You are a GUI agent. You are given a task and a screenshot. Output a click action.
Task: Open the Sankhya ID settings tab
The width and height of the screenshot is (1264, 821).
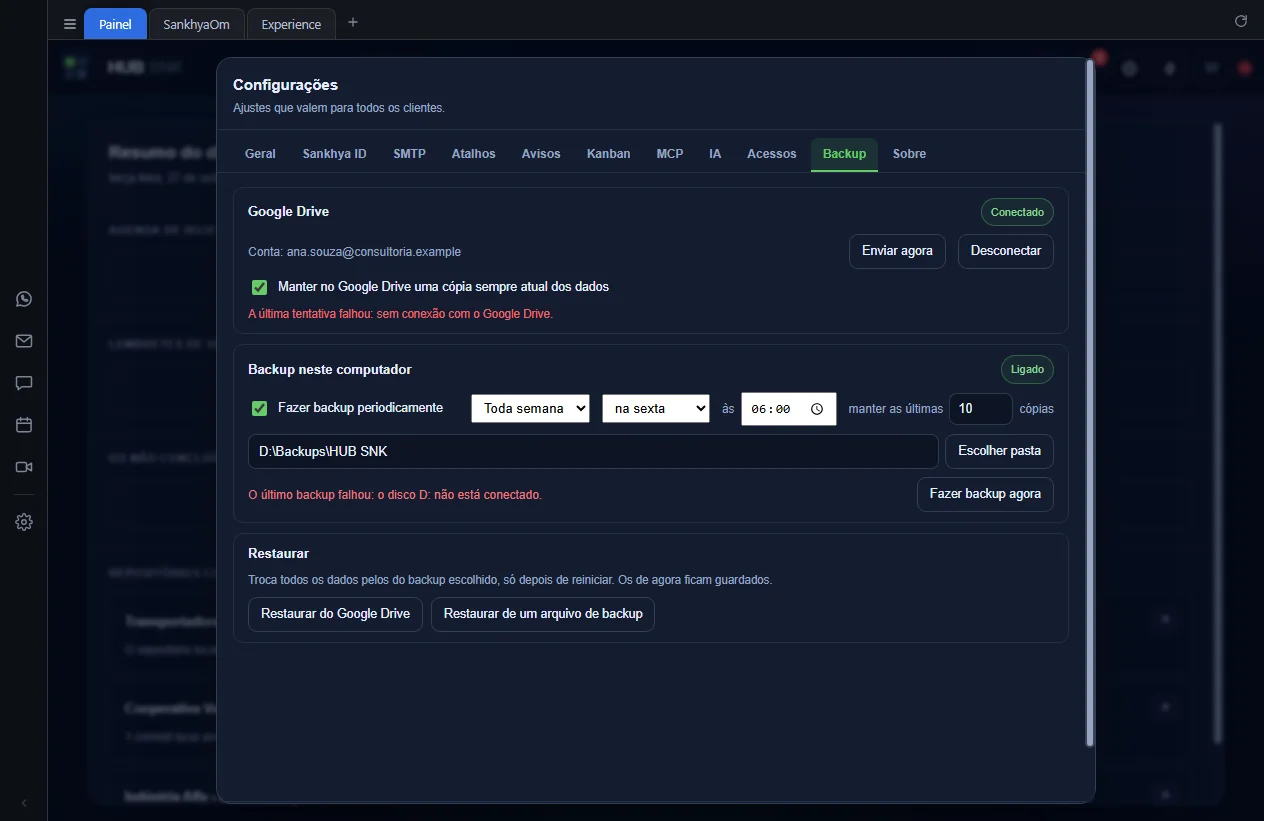[335, 154]
